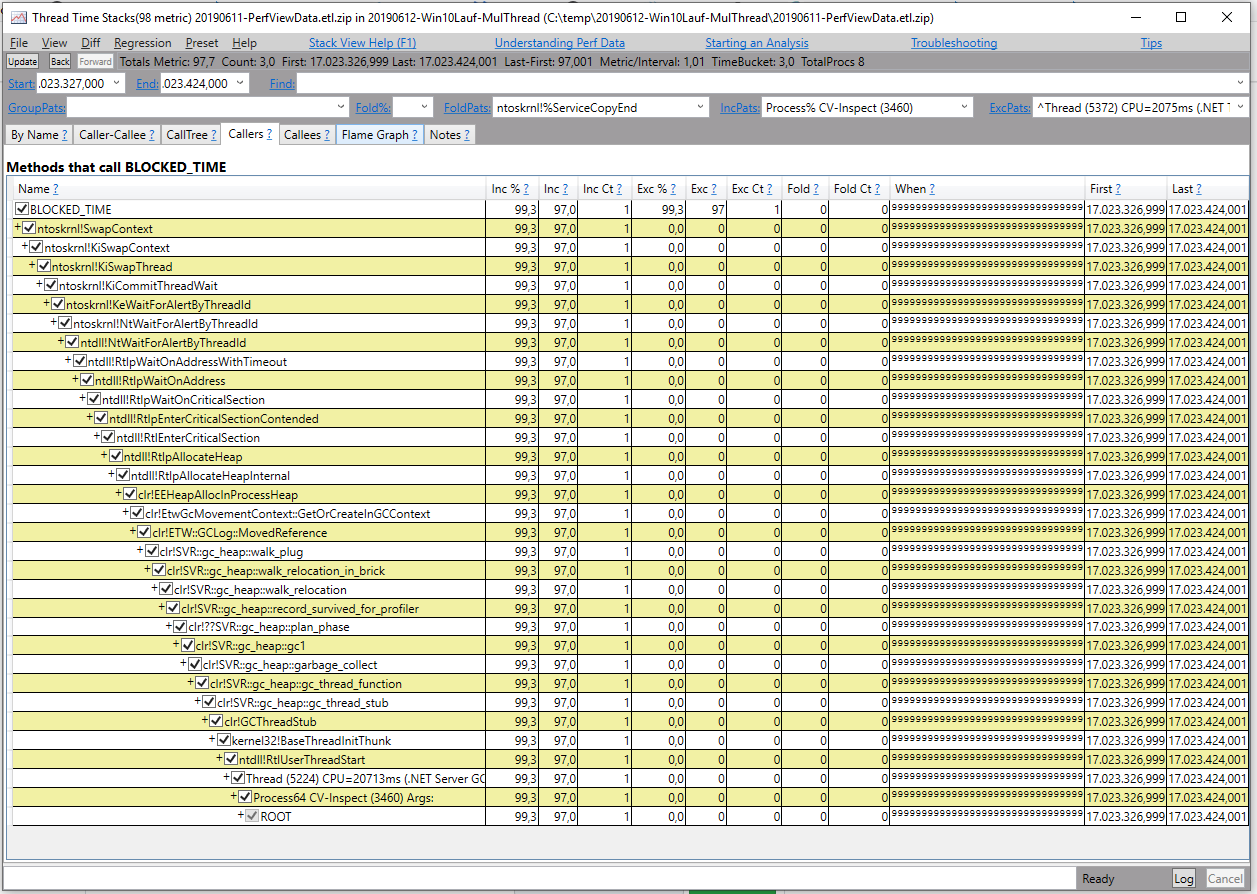Click the Exc Ct column header
Viewport: 1257px width, 894px height.
(755, 189)
